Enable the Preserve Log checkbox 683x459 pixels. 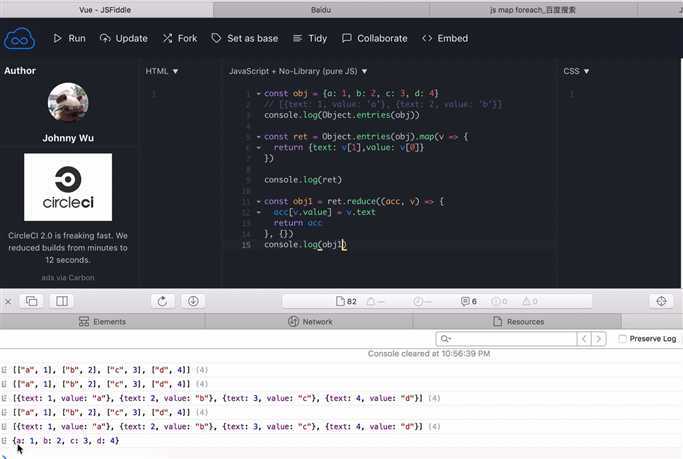[623, 339]
